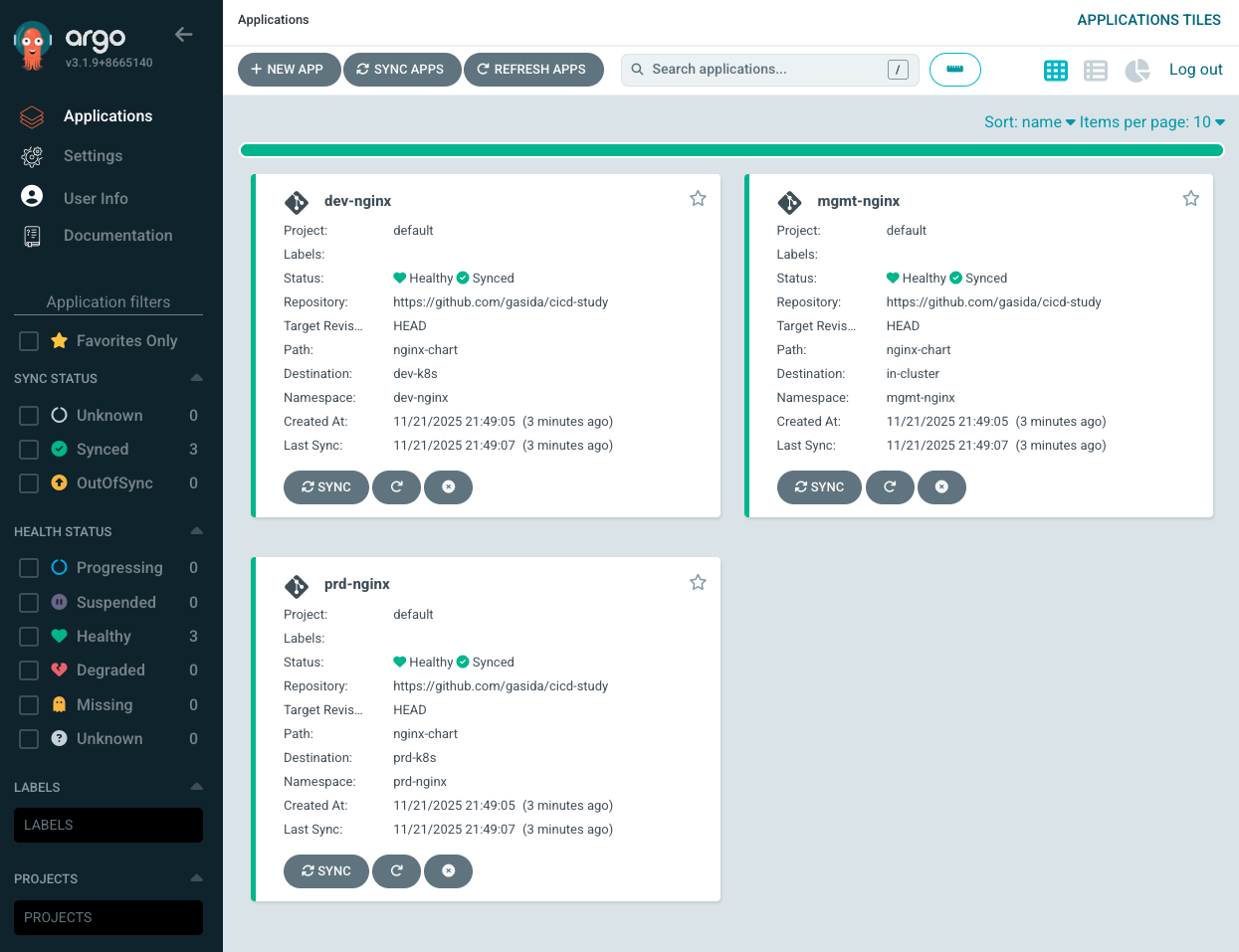Click the green health summary bar
Viewport: 1239px width, 952px height.
[x=731, y=150]
